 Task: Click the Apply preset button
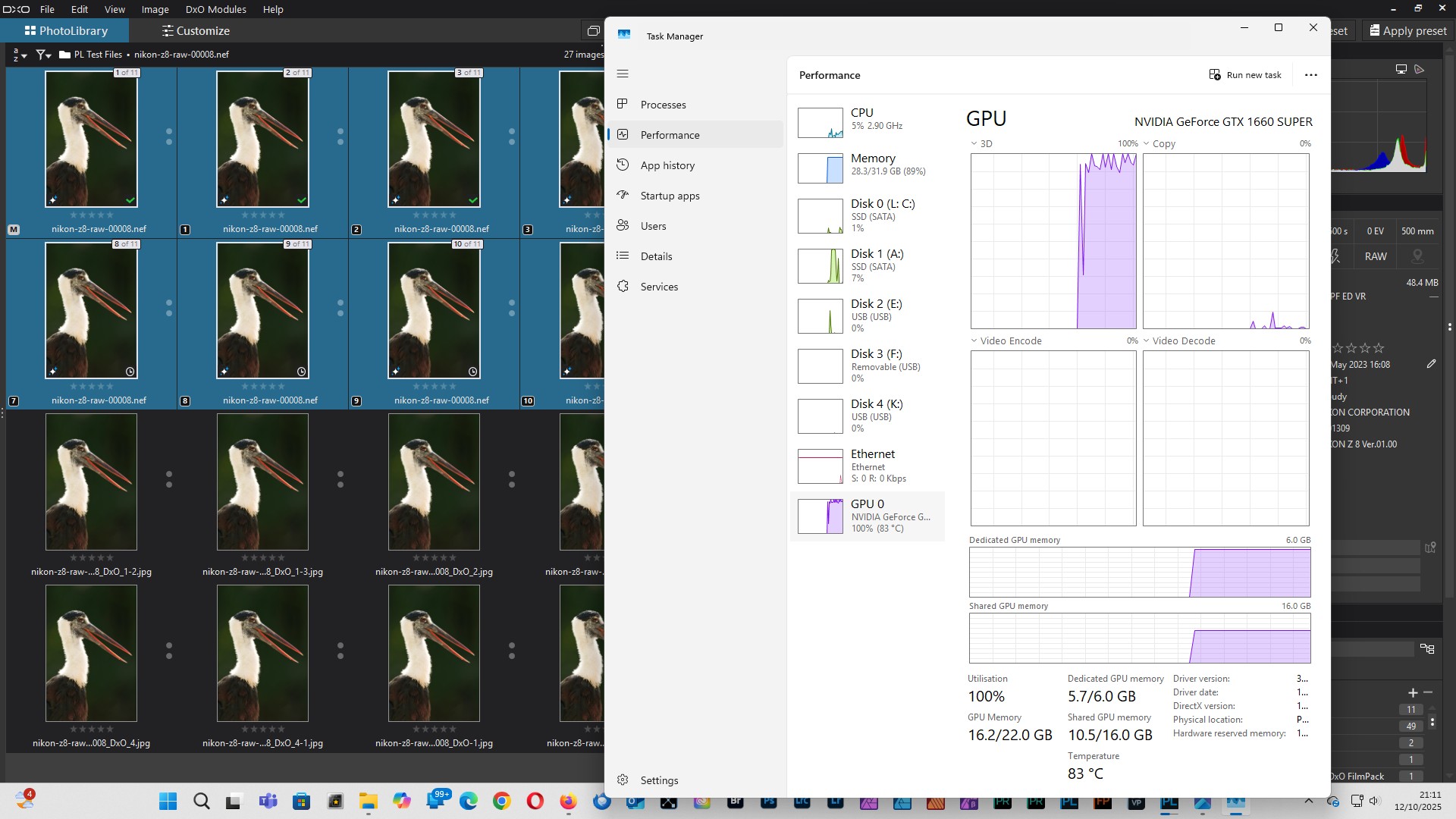(1407, 31)
